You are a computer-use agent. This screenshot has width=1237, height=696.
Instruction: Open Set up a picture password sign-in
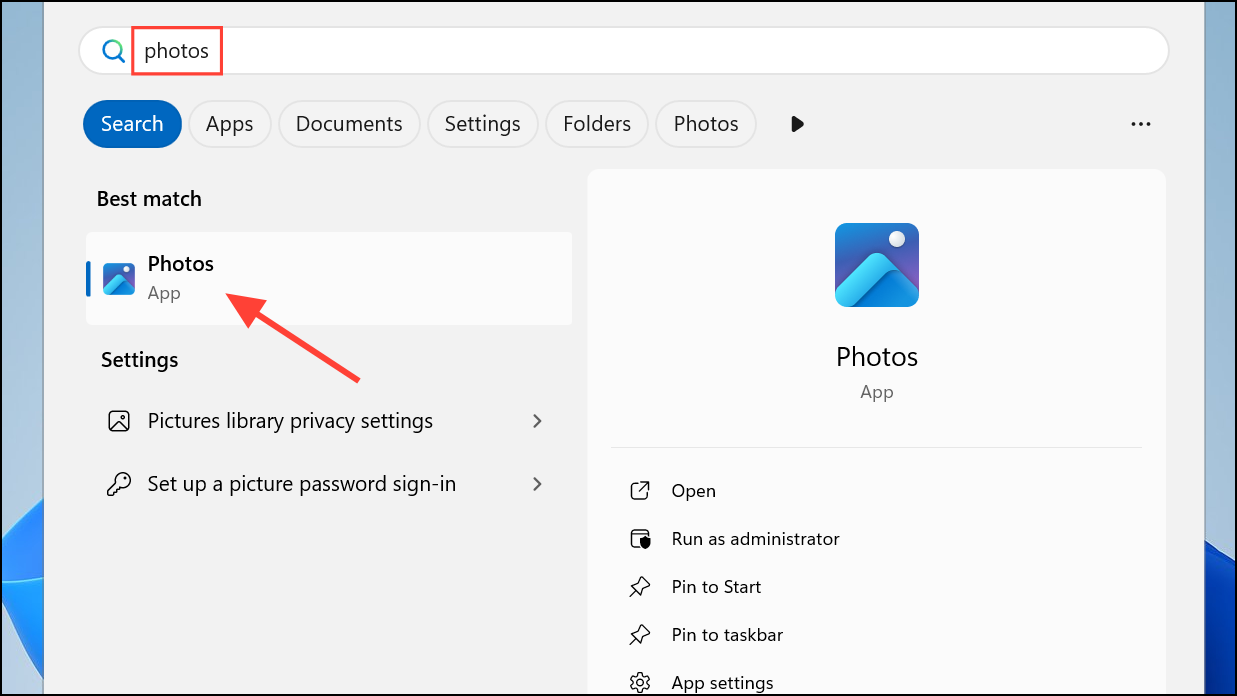pyautogui.click(x=329, y=484)
